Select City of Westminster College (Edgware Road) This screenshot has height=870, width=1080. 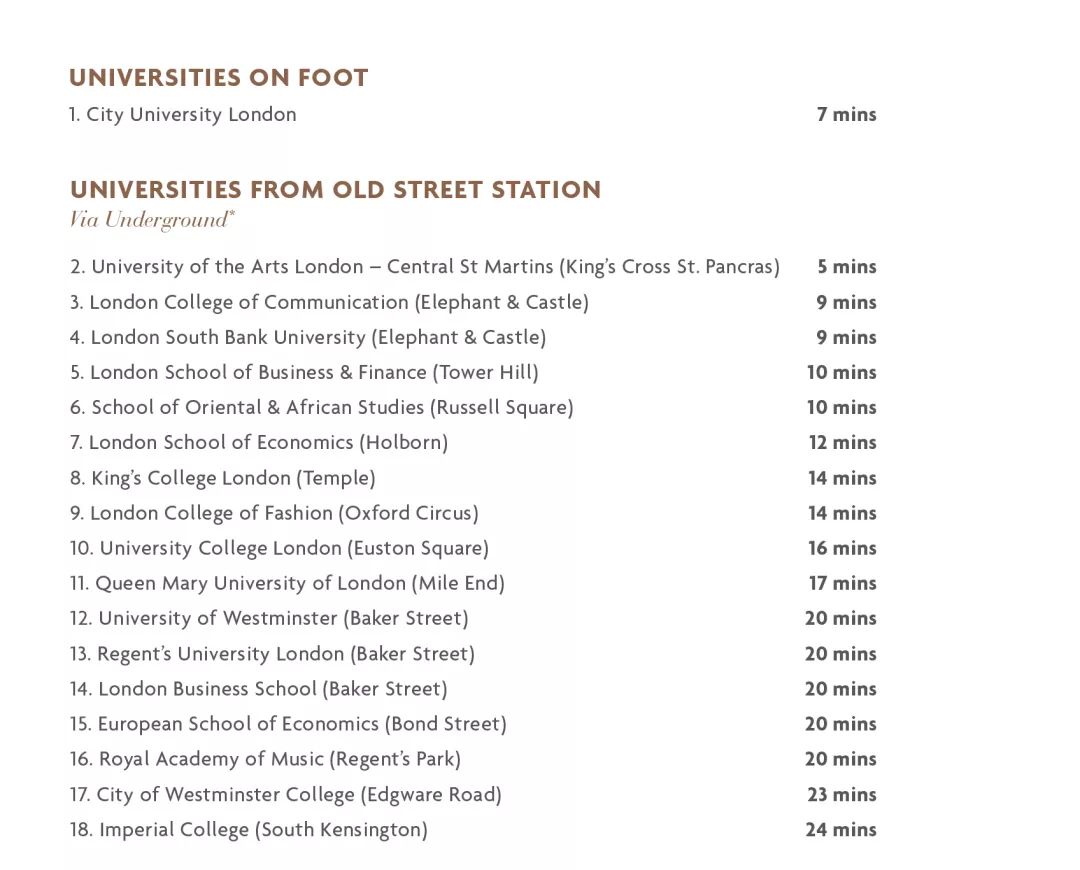pyautogui.click(x=286, y=795)
